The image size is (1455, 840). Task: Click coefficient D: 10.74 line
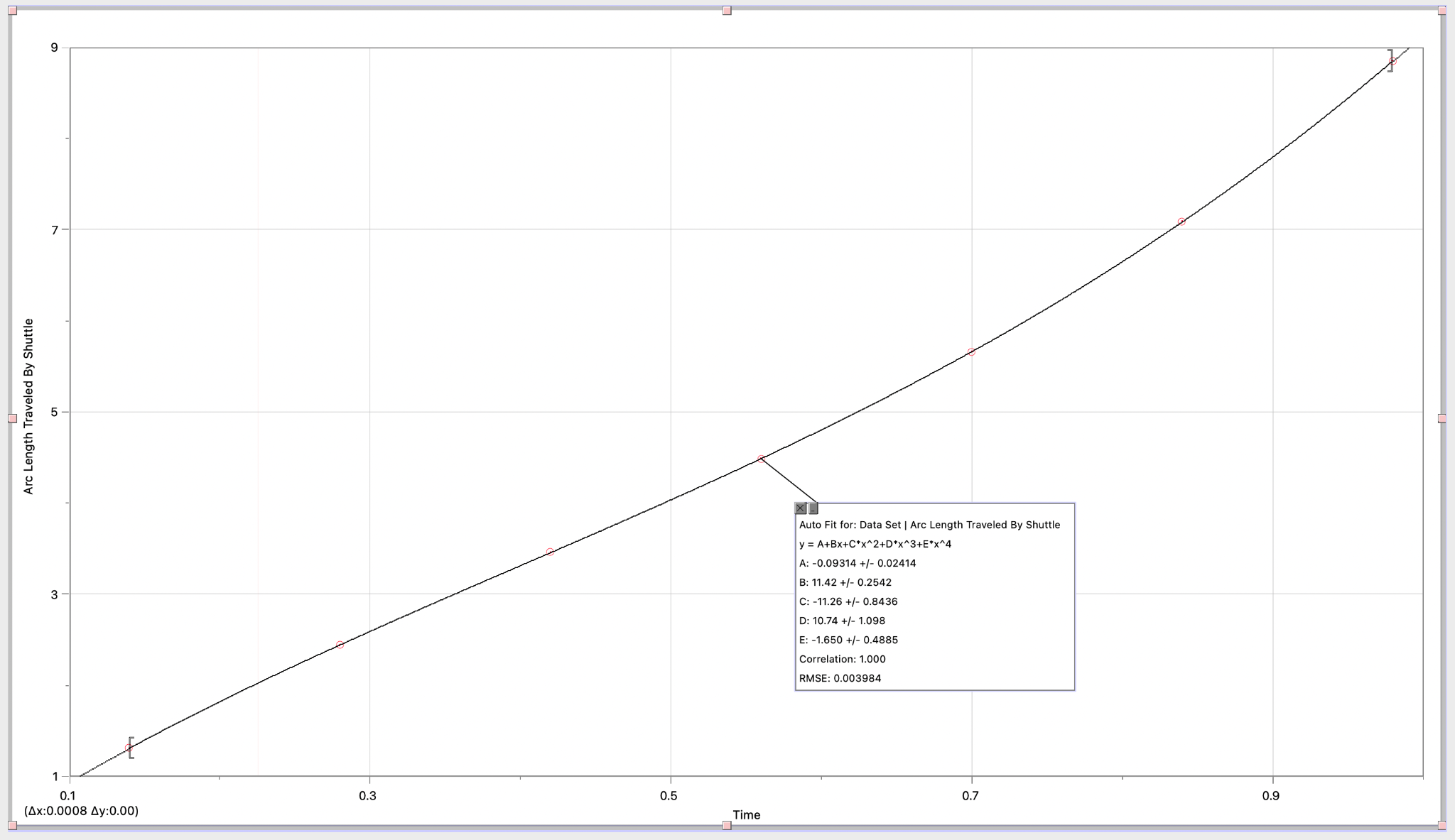tap(842, 621)
